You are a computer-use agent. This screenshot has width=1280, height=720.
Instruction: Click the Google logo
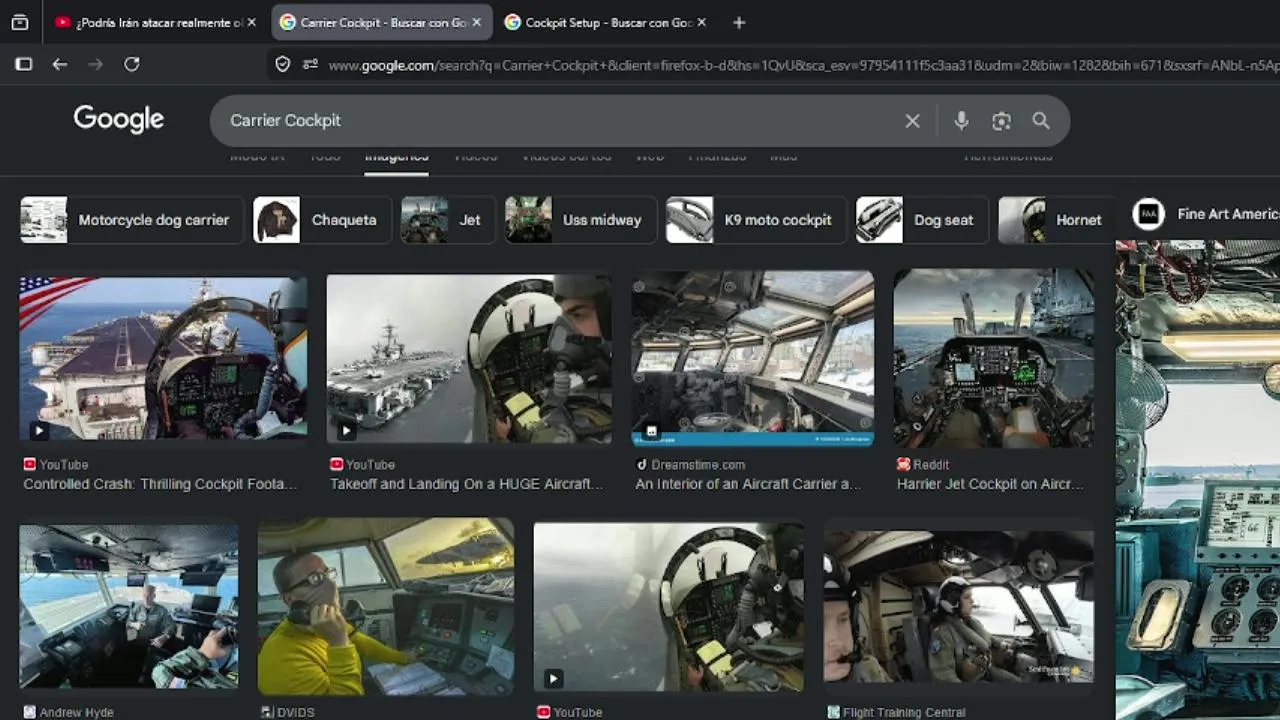click(x=118, y=119)
